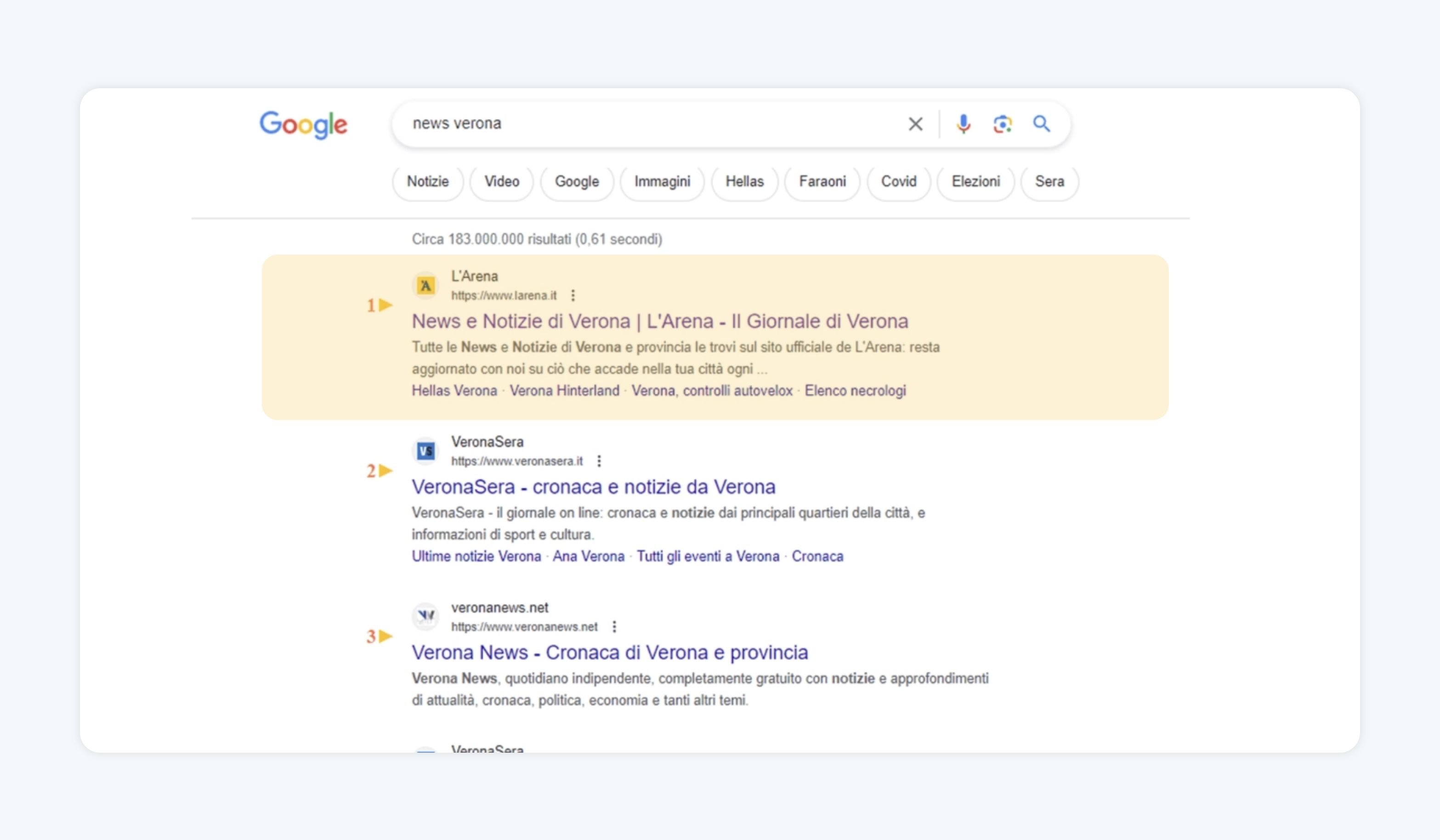The image size is (1440, 840).
Task: Open Google Lens image search icon
Action: coord(1002,124)
